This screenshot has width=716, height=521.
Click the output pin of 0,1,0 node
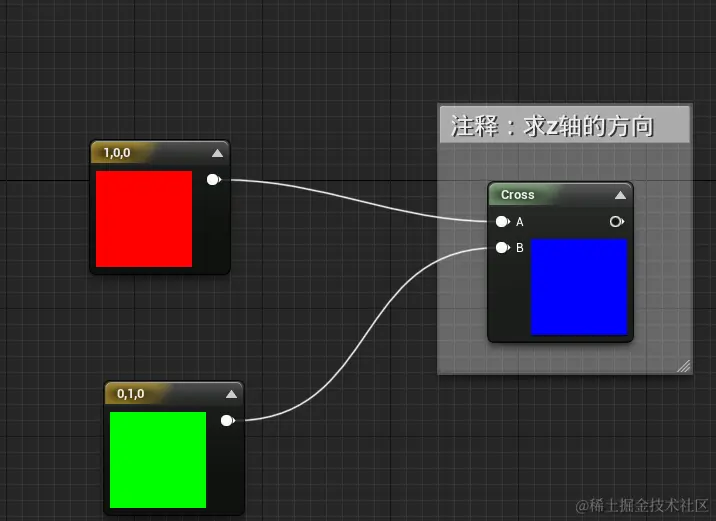pyautogui.click(x=227, y=421)
